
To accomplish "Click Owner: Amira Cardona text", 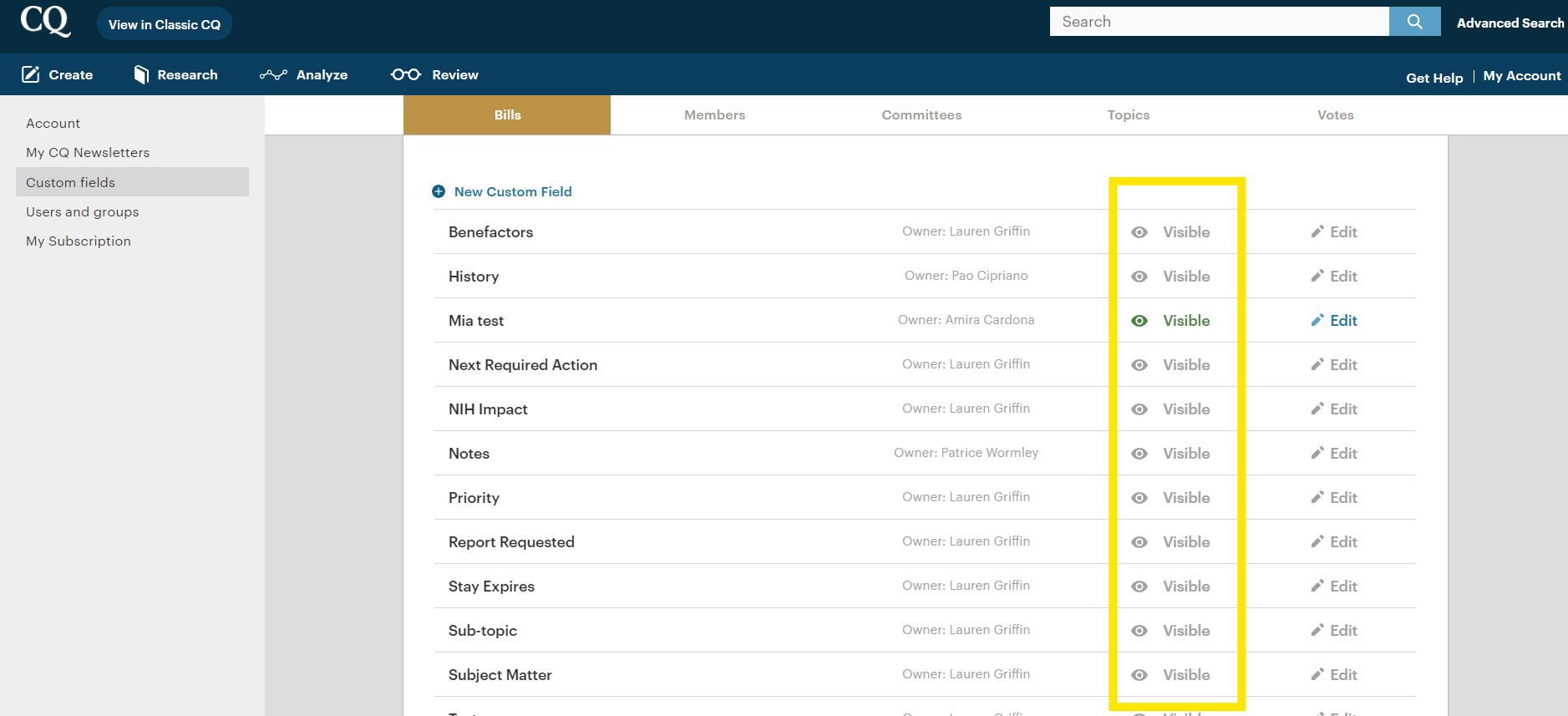I will (966, 320).
